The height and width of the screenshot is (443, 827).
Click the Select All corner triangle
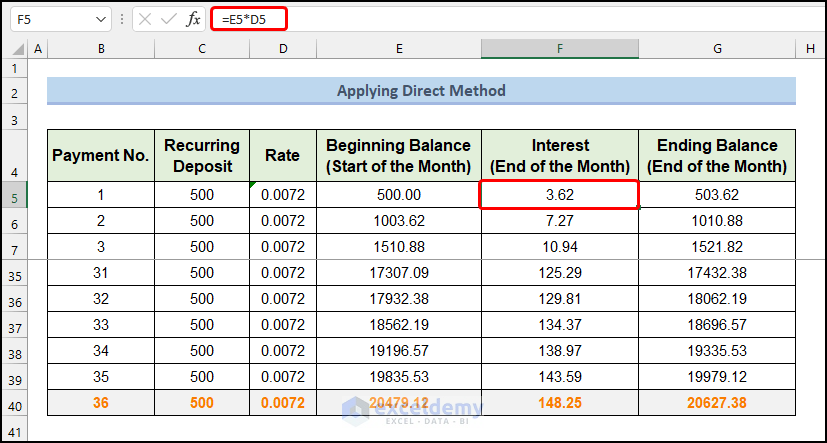(x=17, y=49)
